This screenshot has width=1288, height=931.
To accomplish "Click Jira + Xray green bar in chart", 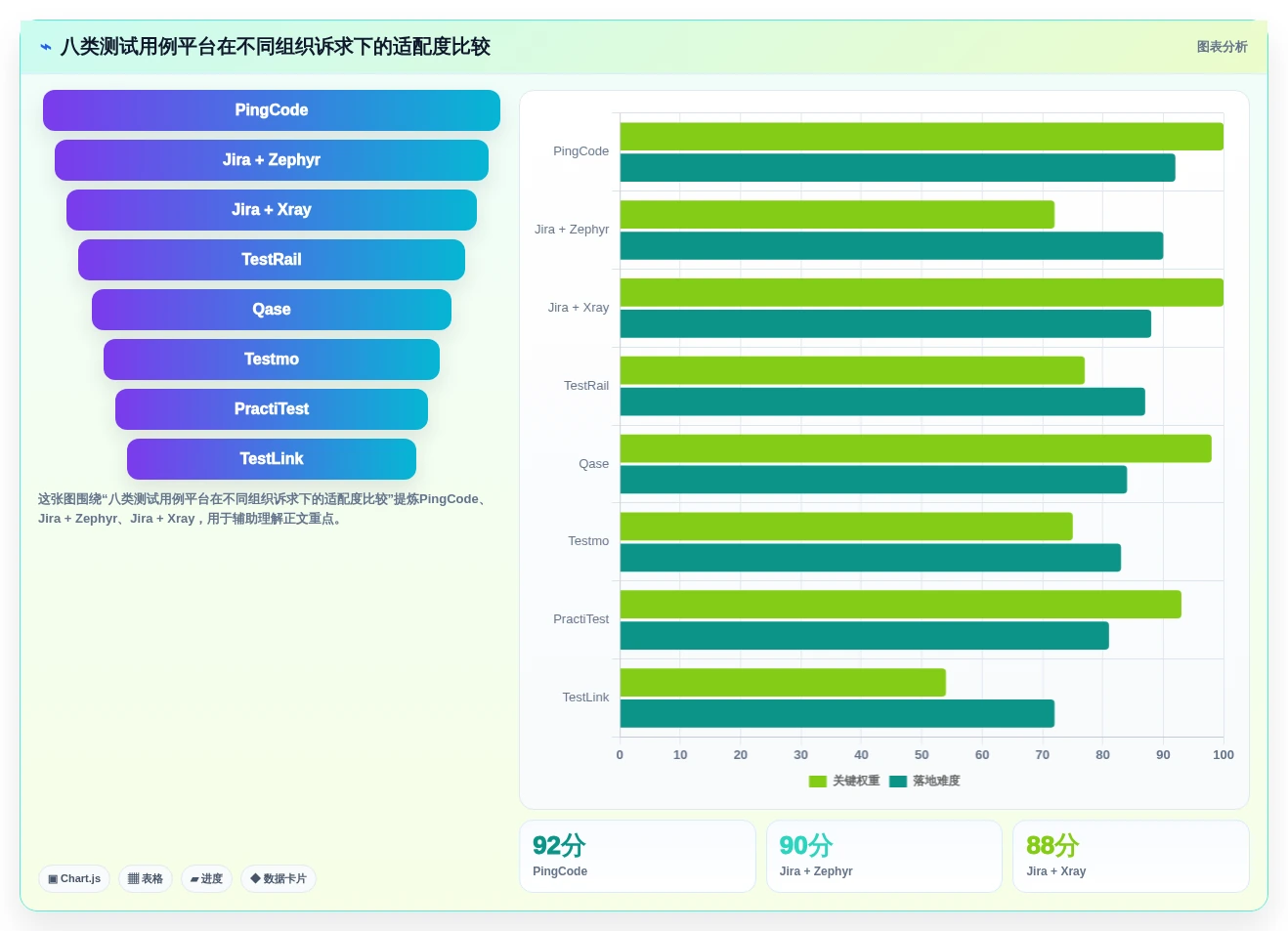I will pos(922,293).
